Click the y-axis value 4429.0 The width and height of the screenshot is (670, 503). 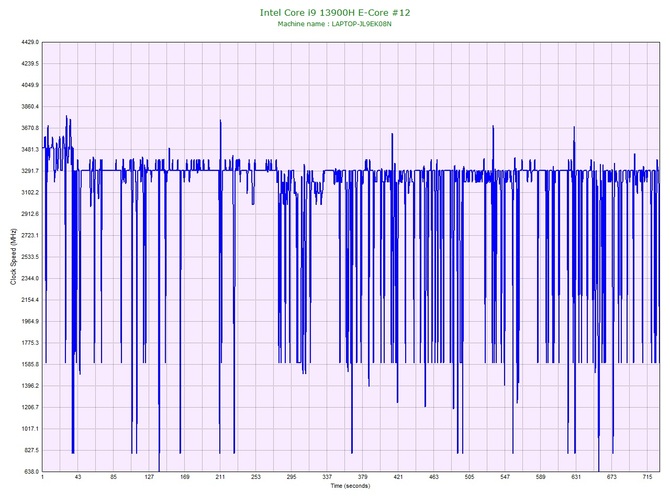pyautogui.click(x=30, y=42)
